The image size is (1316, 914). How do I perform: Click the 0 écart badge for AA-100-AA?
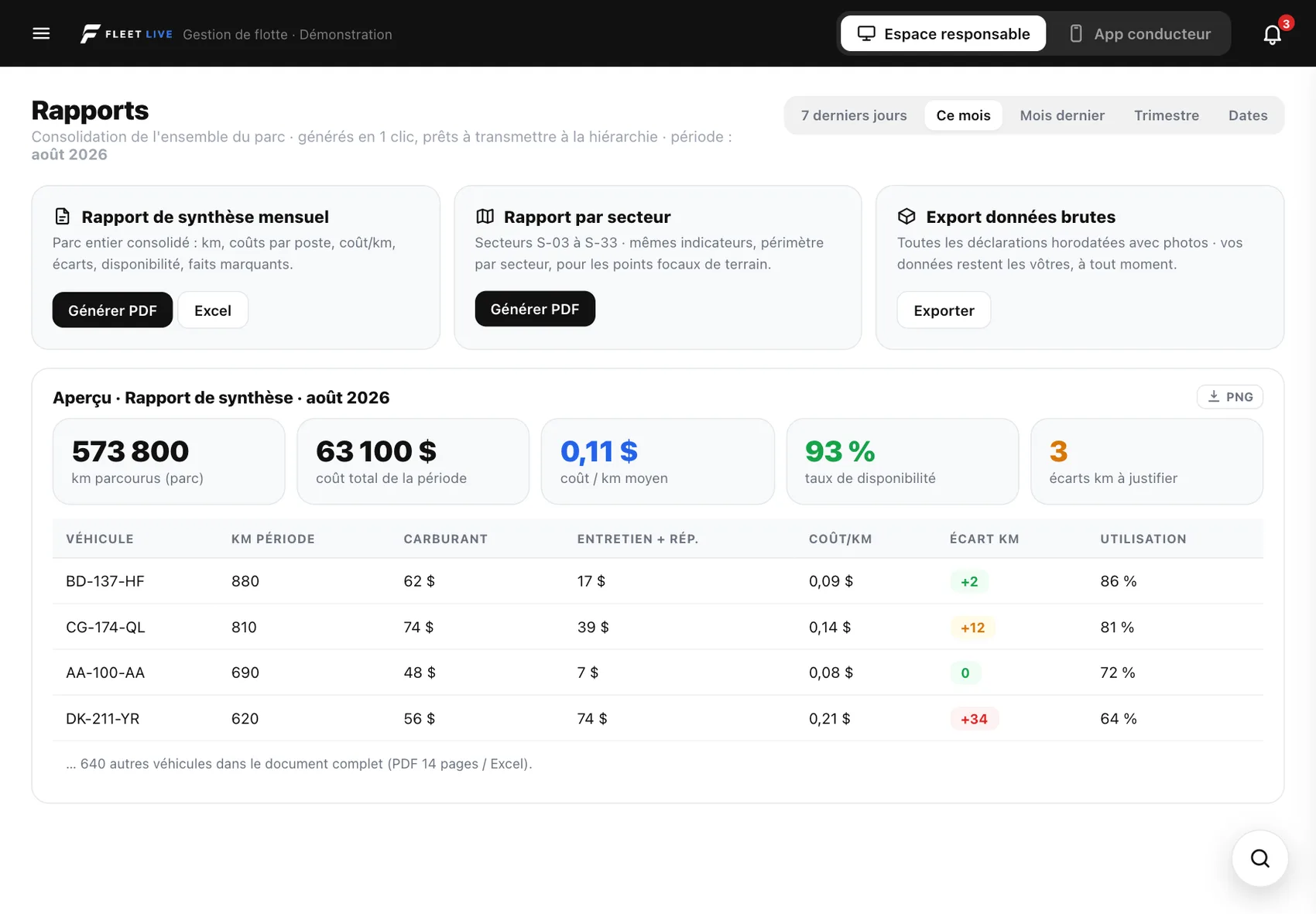[x=965, y=673]
